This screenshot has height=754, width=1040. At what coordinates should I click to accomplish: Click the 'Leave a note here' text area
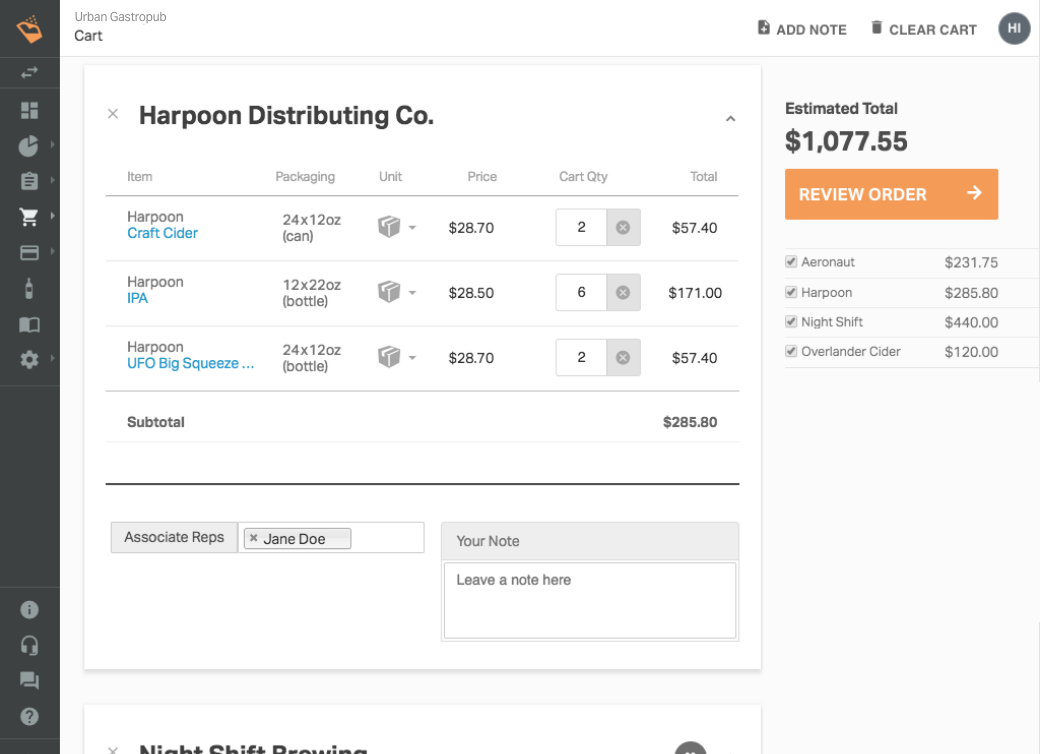(x=590, y=601)
